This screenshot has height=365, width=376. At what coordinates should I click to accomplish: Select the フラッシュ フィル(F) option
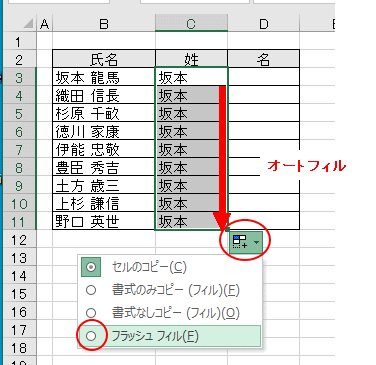click(170, 336)
